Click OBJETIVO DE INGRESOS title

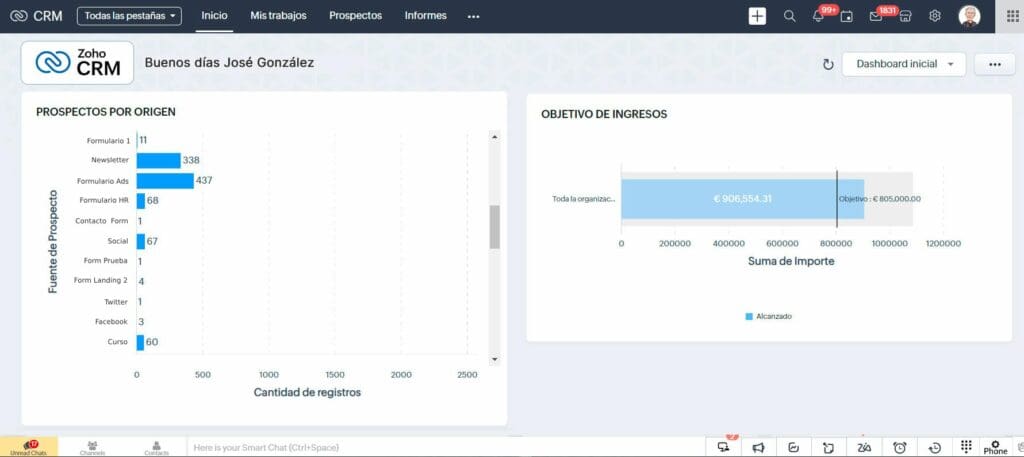point(604,114)
